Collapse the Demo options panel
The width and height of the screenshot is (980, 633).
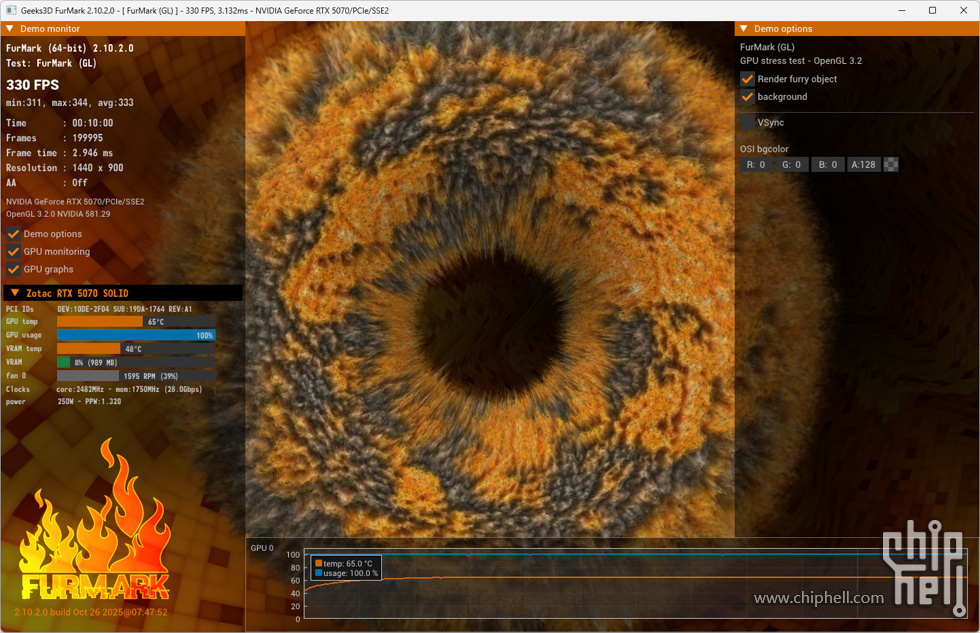[743, 29]
